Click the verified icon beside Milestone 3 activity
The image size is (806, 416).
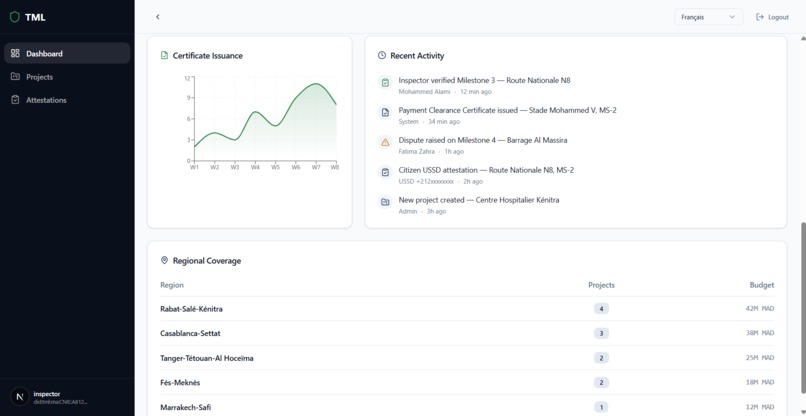pyautogui.click(x=385, y=83)
